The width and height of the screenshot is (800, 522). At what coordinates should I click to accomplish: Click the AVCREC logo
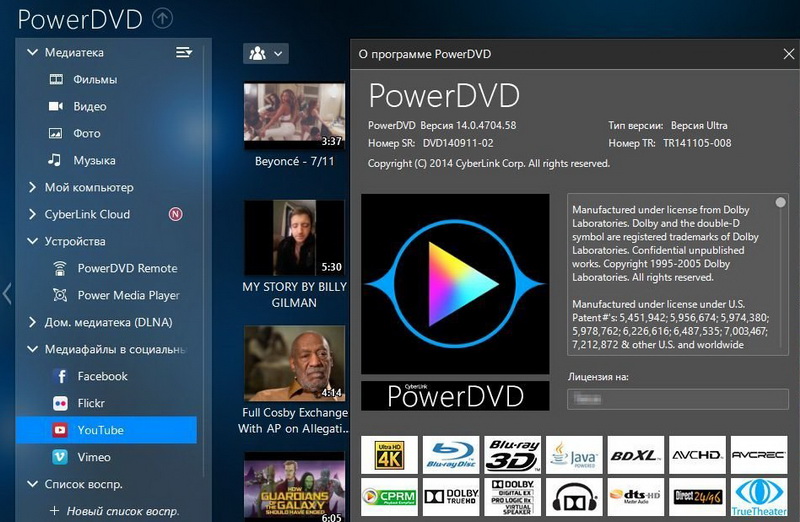(758, 455)
